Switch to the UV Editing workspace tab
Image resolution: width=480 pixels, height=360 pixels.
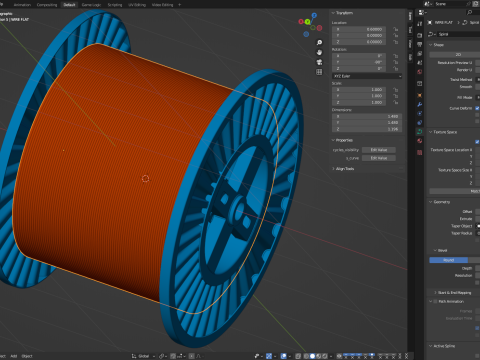click(137, 5)
